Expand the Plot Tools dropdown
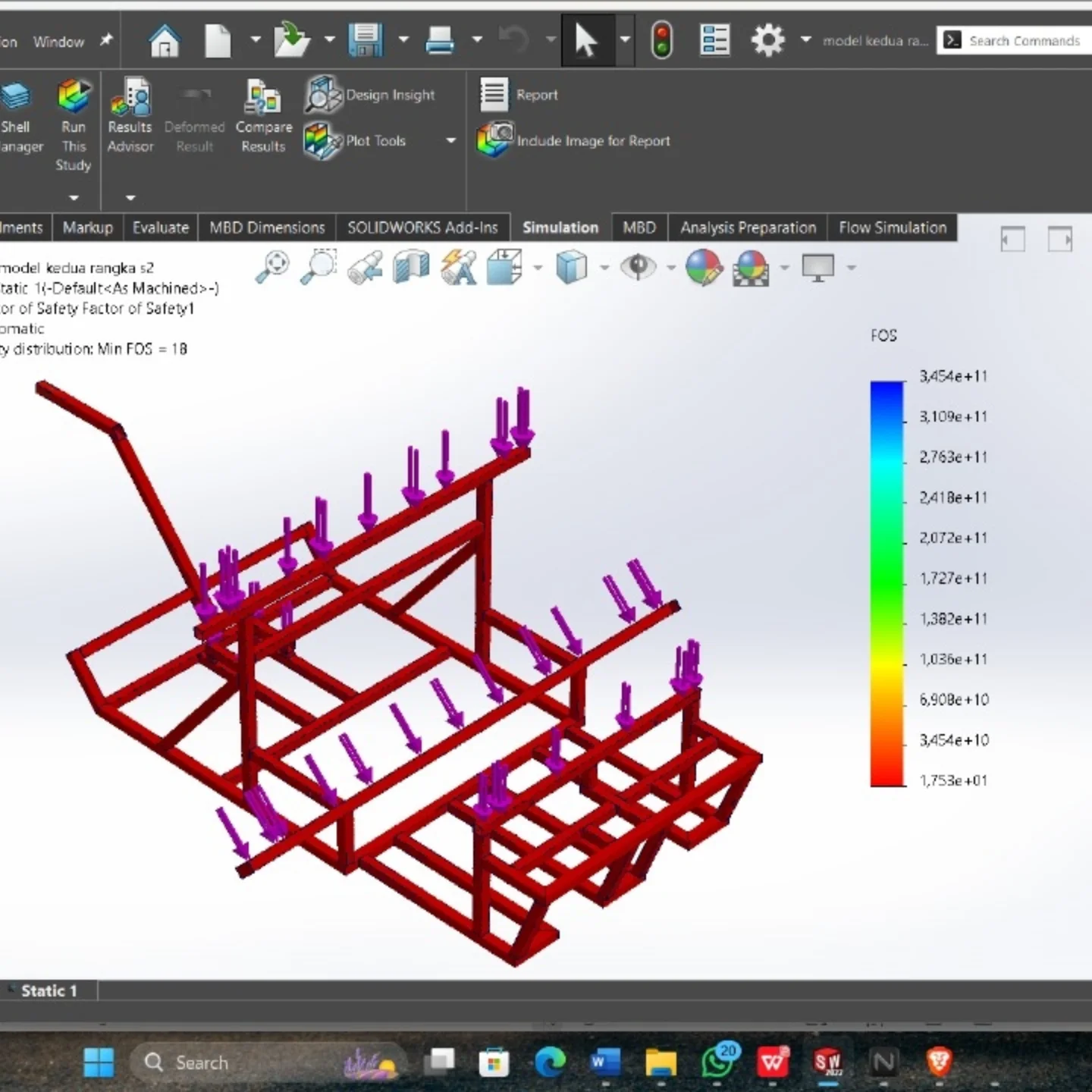 click(451, 140)
